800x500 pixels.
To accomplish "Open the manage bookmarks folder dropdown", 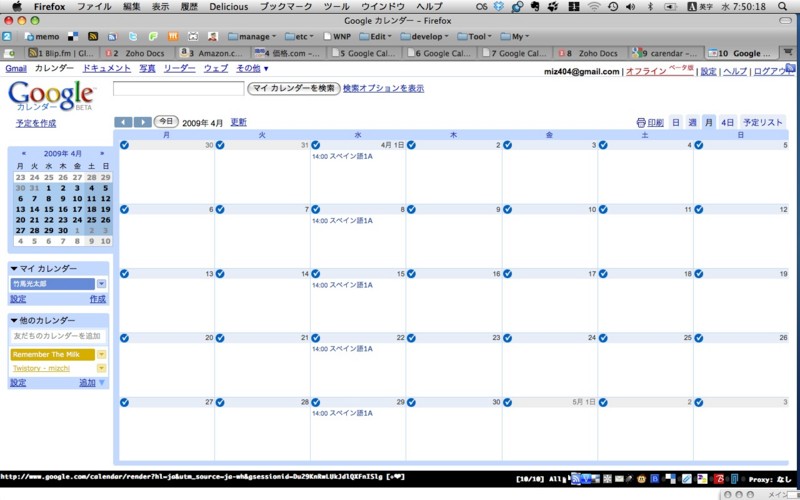I will pos(252,36).
